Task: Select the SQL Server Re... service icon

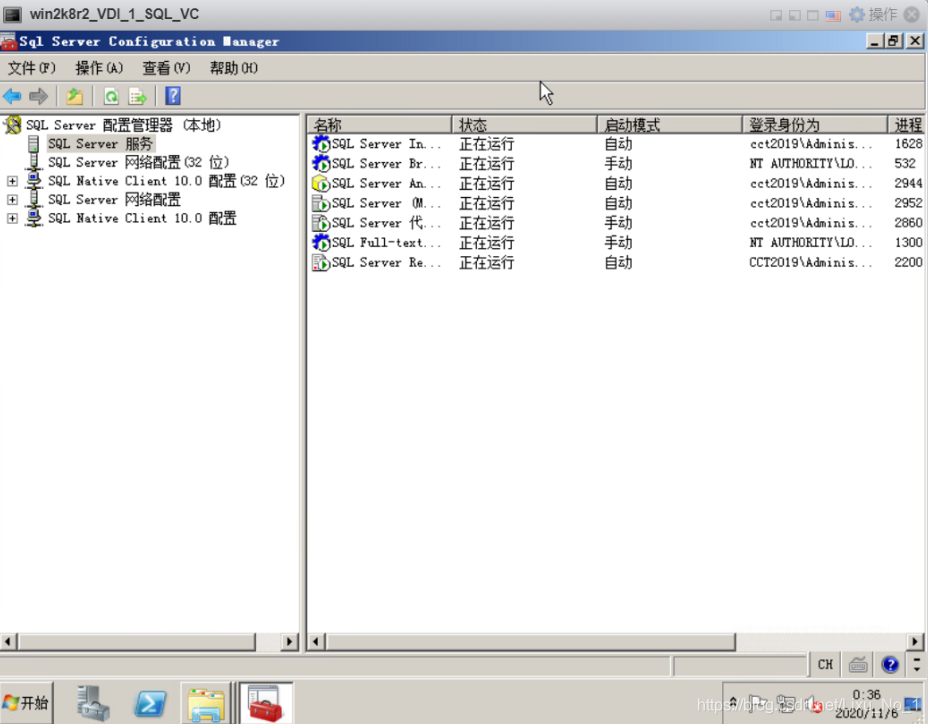Action: tap(321, 262)
